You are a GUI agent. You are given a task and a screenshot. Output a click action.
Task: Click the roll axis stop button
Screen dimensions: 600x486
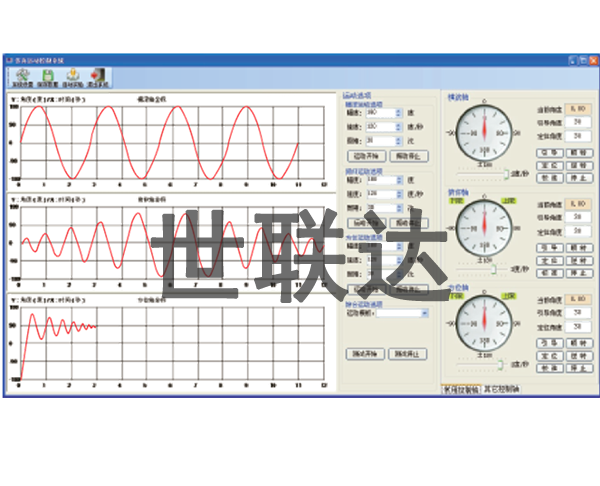(579, 178)
